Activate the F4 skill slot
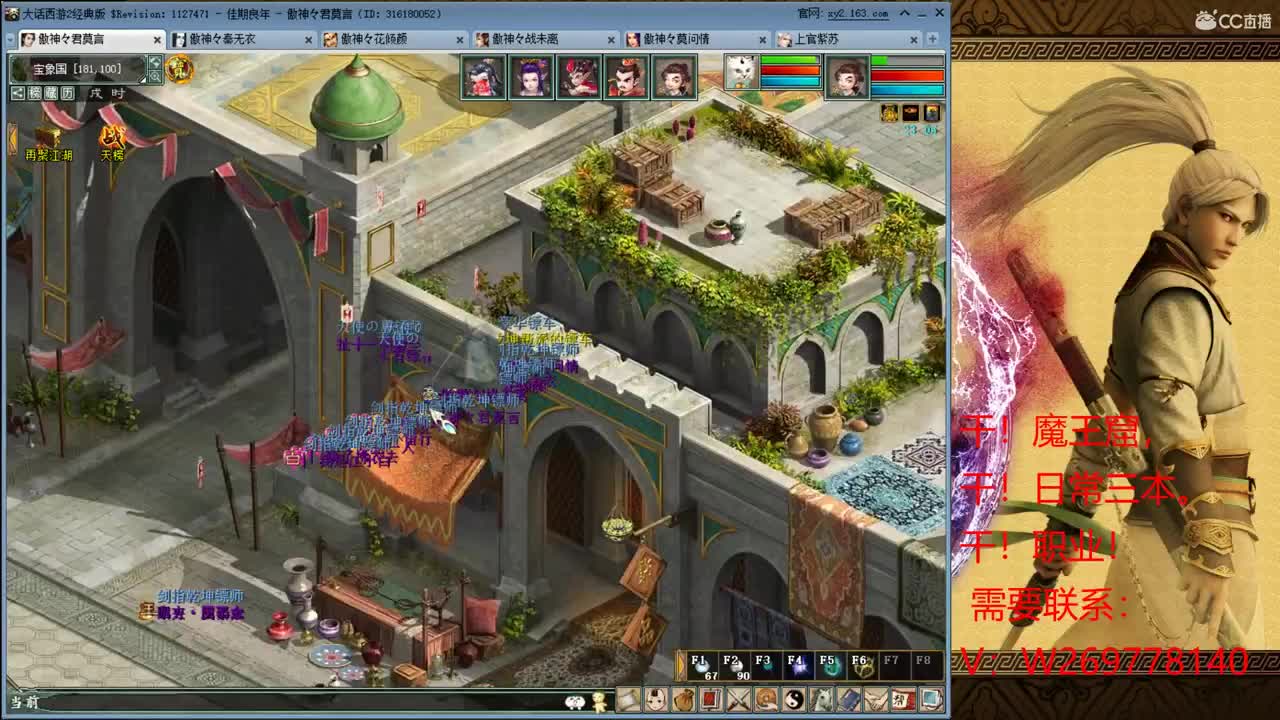1280x720 pixels. (x=798, y=667)
